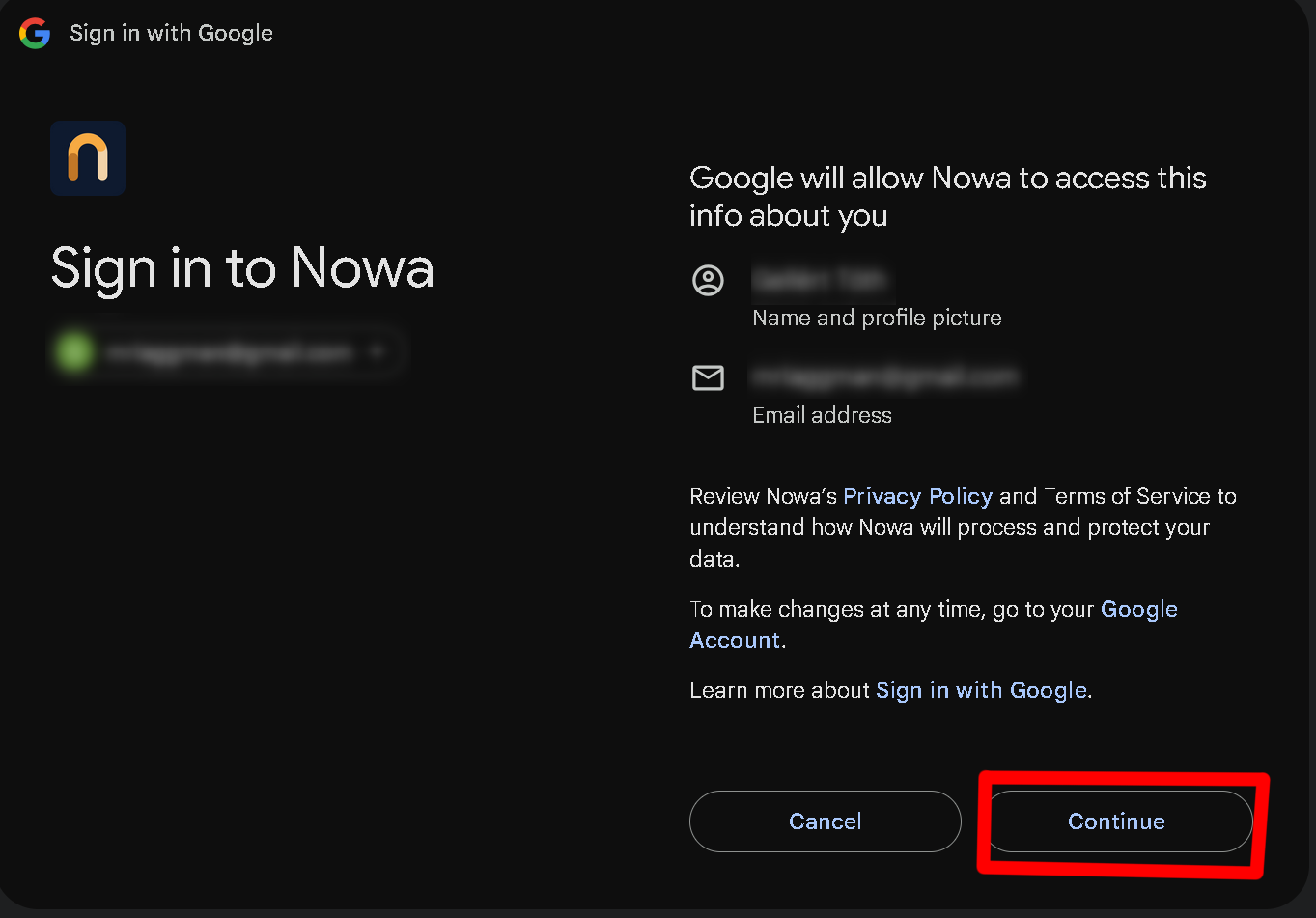Click the blurred name beside profile icon
Image resolution: width=1316 pixels, height=918 pixels.
[819, 281]
